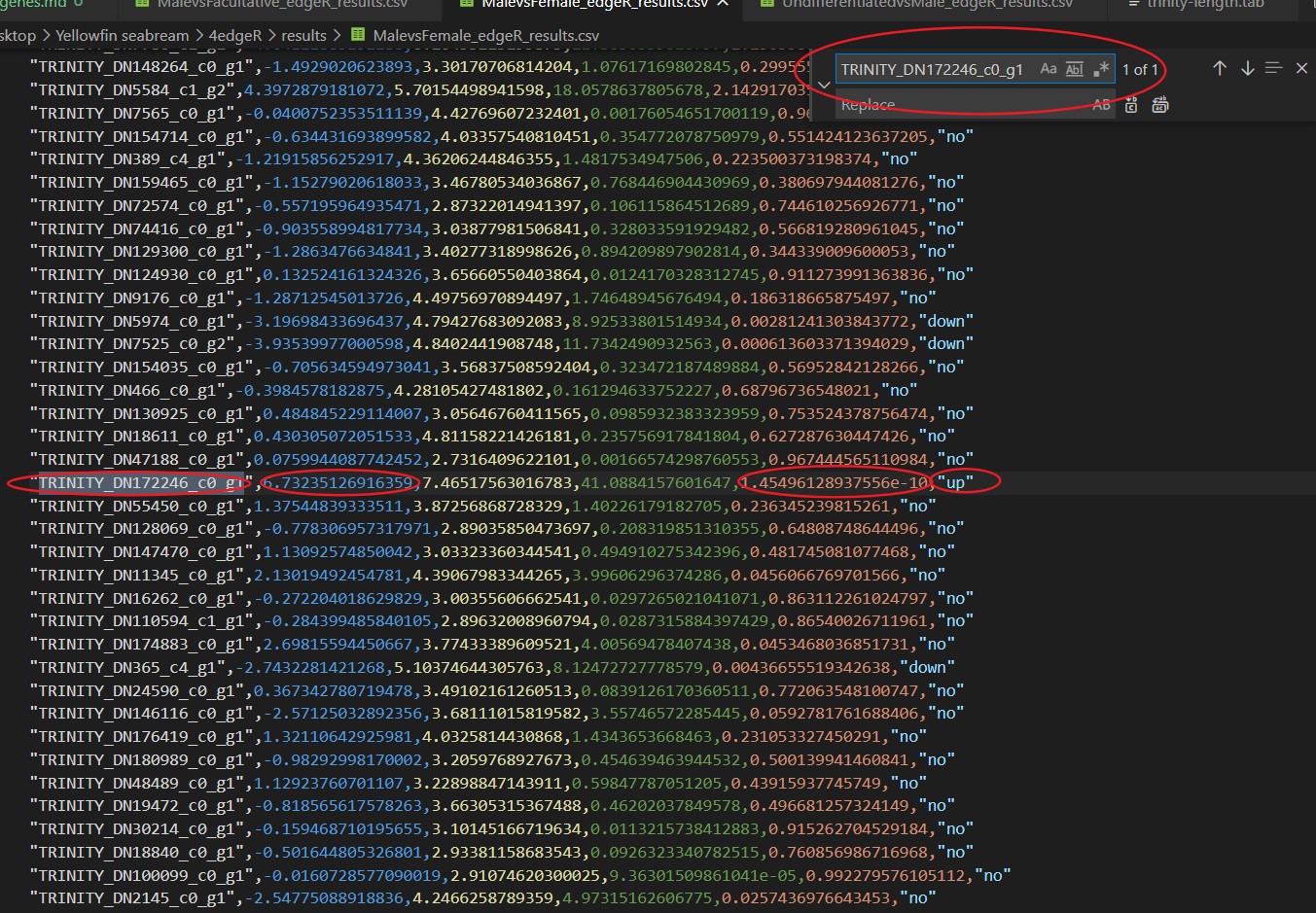The width and height of the screenshot is (1316, 913).
Task: Click gene ID TRINITY_DN100099_c0_g1
Action: point(141,876)
